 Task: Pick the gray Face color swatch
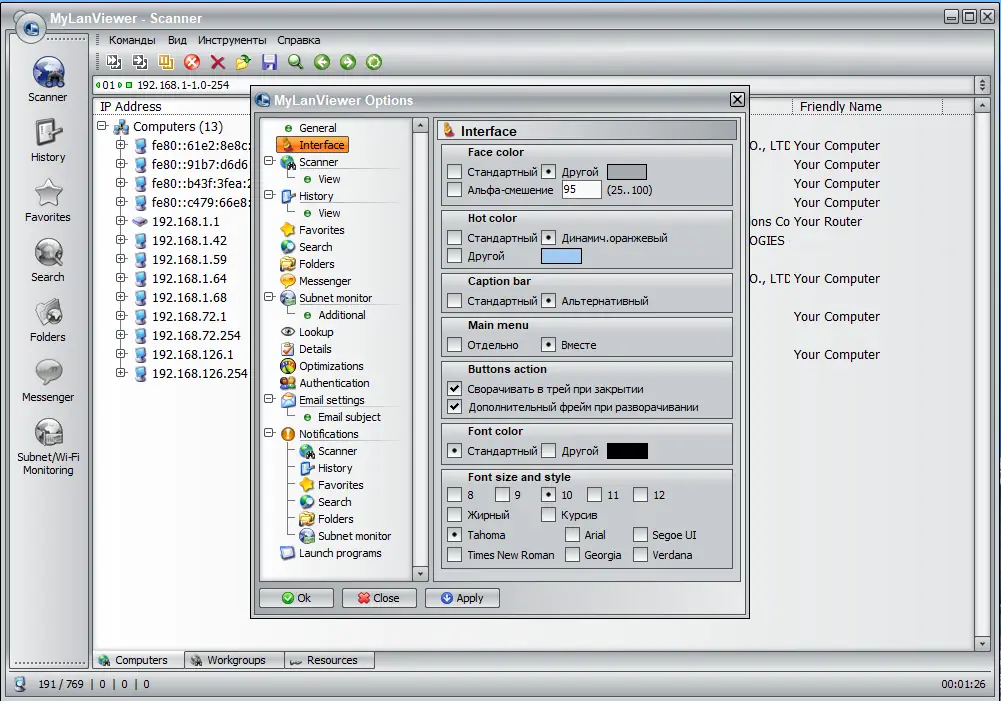(x=626, y=172)
